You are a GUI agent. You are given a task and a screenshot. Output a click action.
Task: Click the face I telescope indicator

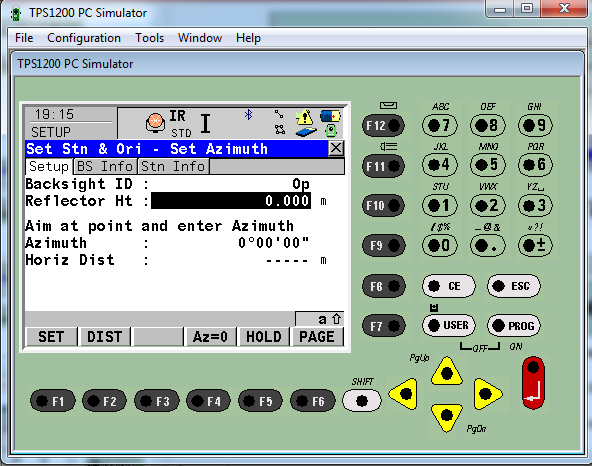coord(205,123)
